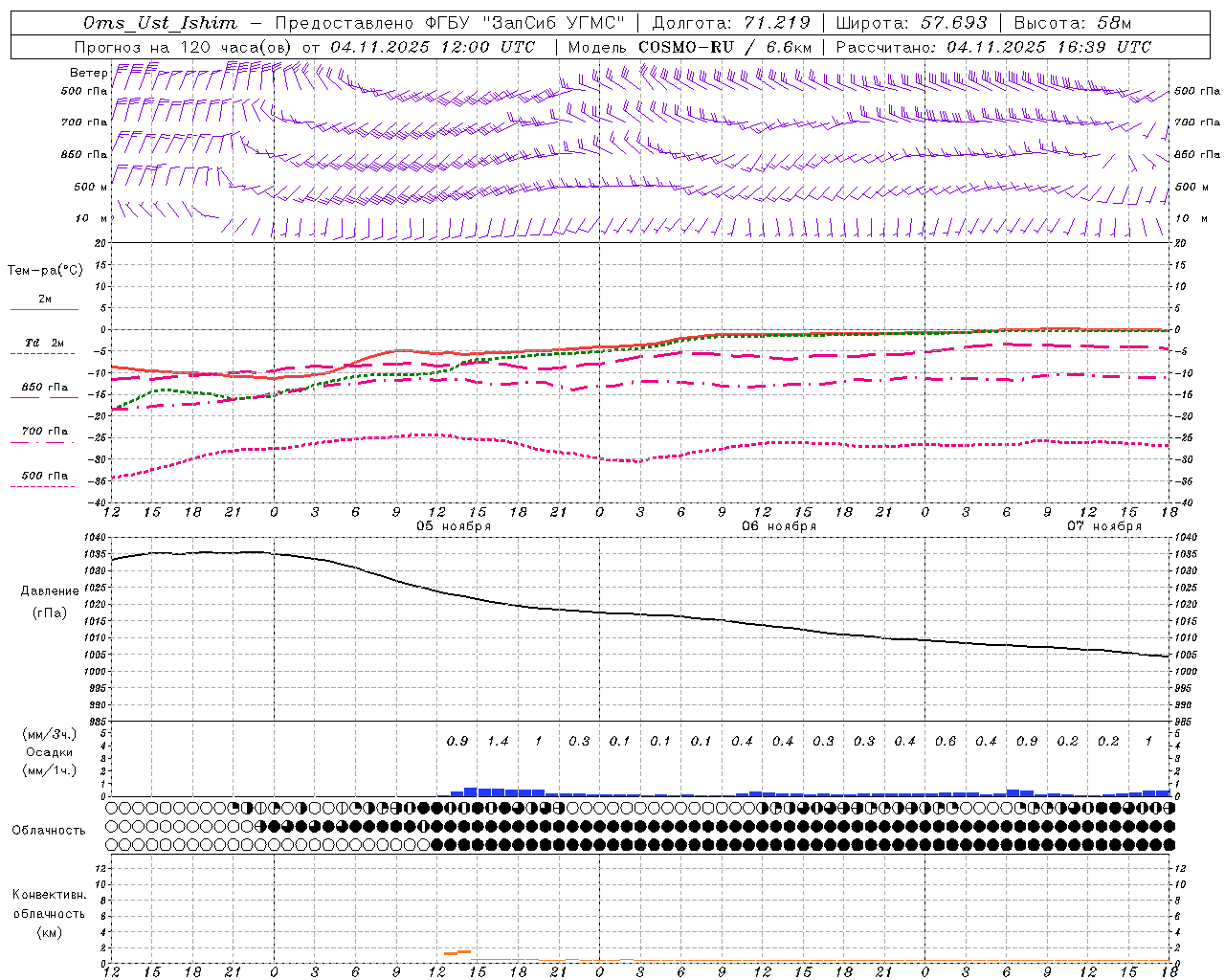This screenshot has height=980, width=1225.
Task: Click the 05 ноября date label
Action: click(x=454, y=526)
